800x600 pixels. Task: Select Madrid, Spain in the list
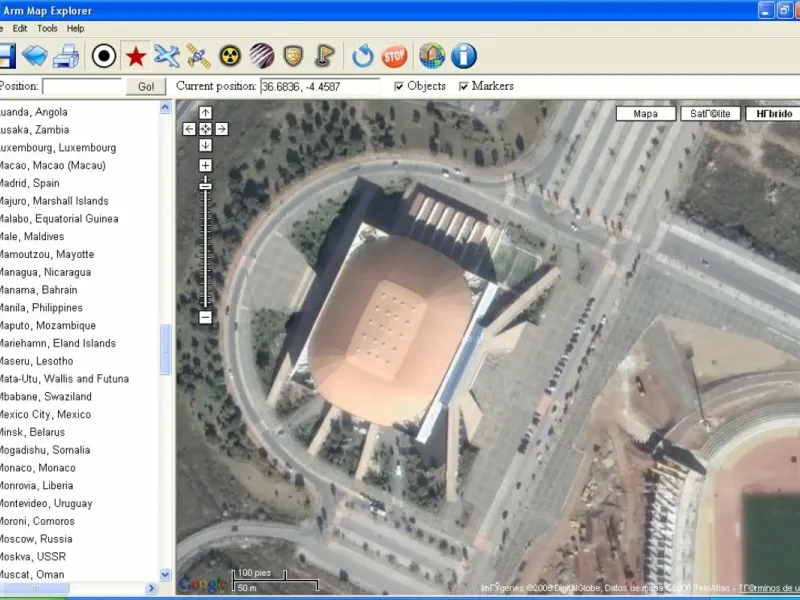(30, 183)
